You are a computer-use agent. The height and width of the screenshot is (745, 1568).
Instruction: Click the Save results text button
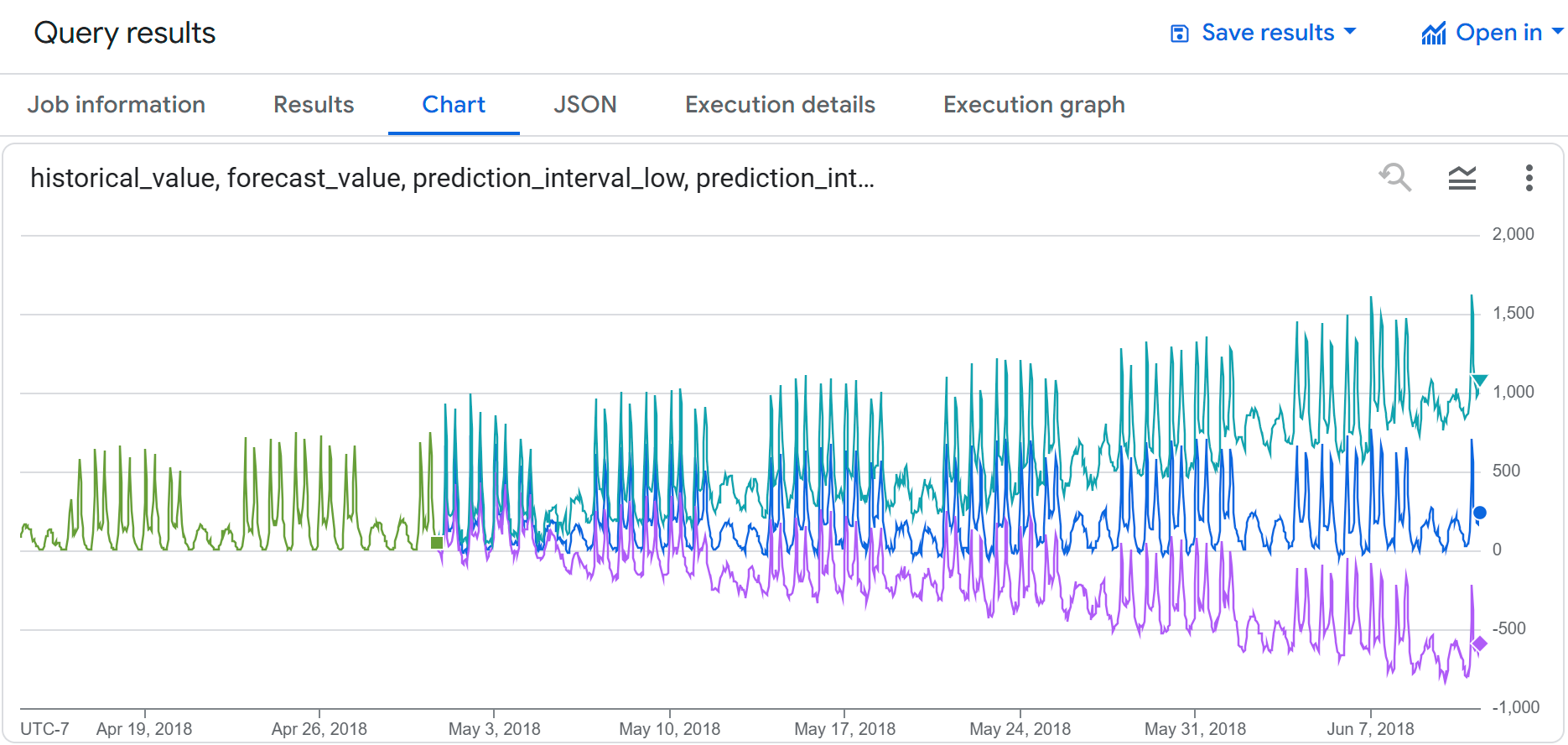(1268, 33)
